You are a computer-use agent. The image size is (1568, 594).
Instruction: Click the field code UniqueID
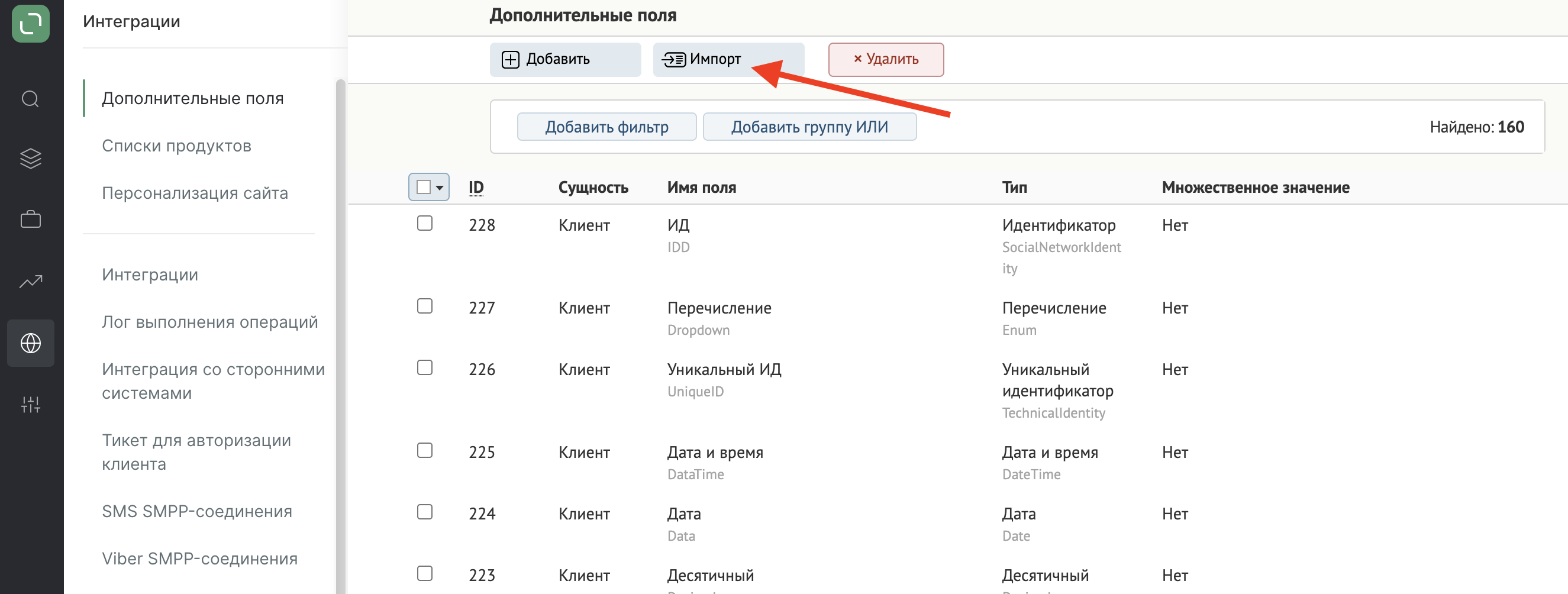(695, 391)
